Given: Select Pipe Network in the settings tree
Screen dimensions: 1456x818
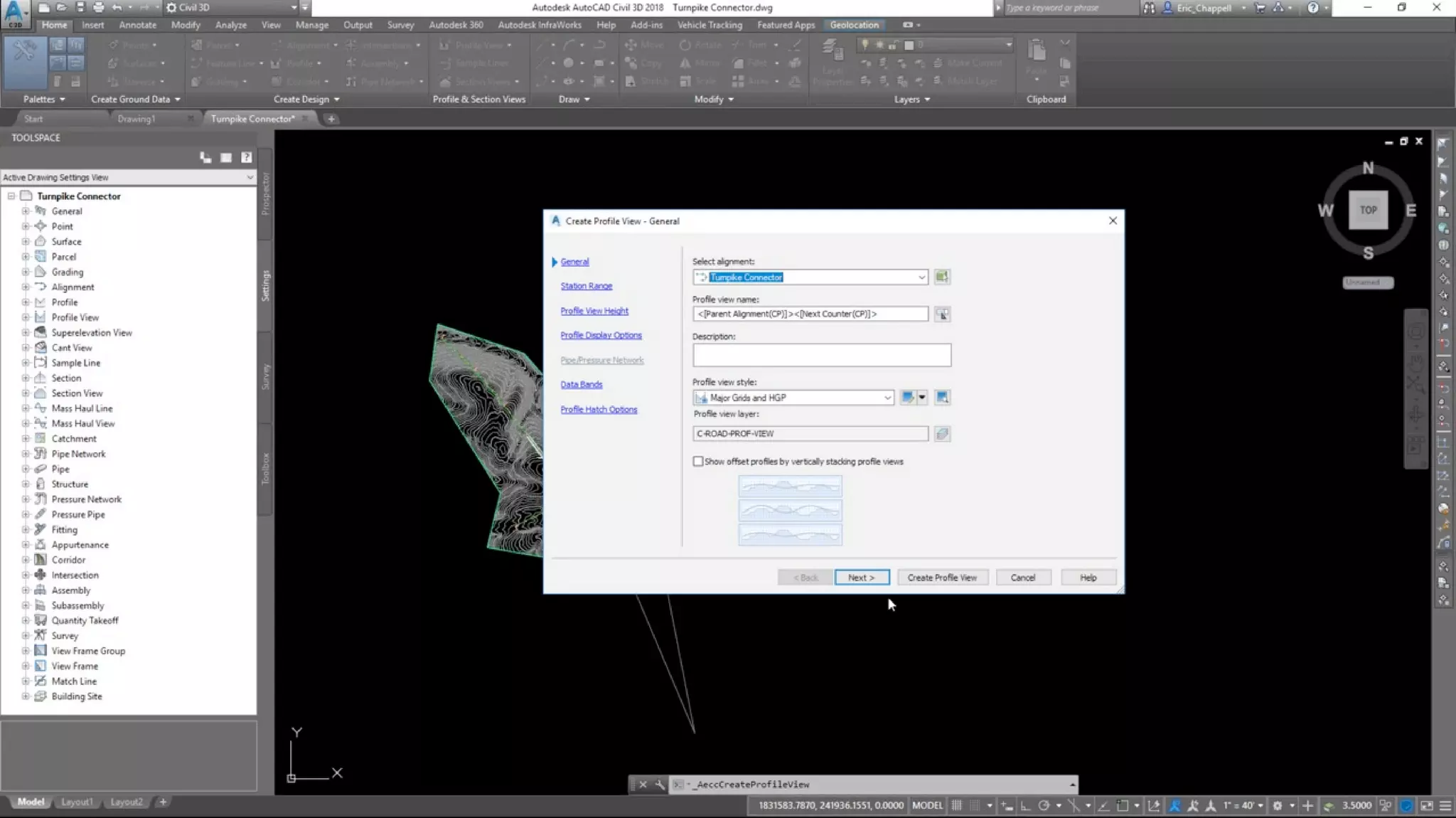Looking at the screenshot, I should pos(78,454).
